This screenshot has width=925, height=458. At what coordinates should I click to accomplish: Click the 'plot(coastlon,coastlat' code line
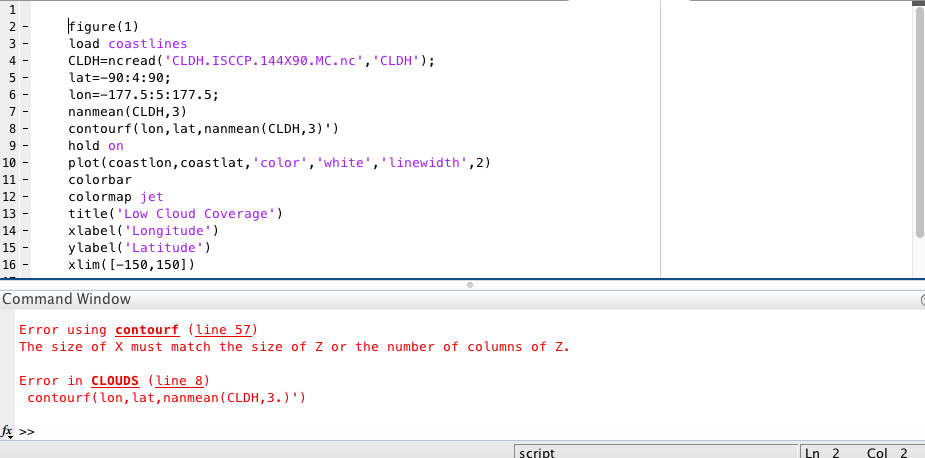(x=279, y=163)
